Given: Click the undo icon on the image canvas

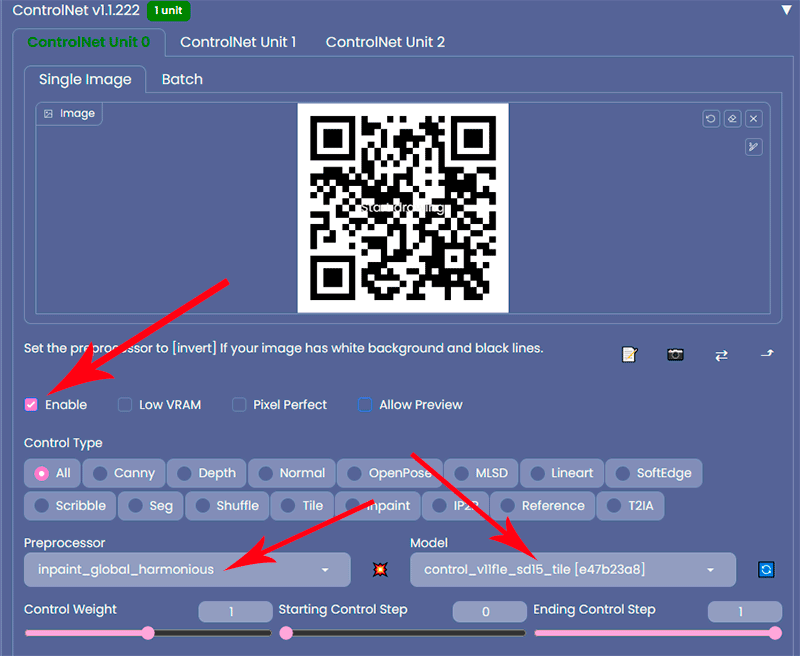Looking at the screenshot, I should tap(710, 119).
